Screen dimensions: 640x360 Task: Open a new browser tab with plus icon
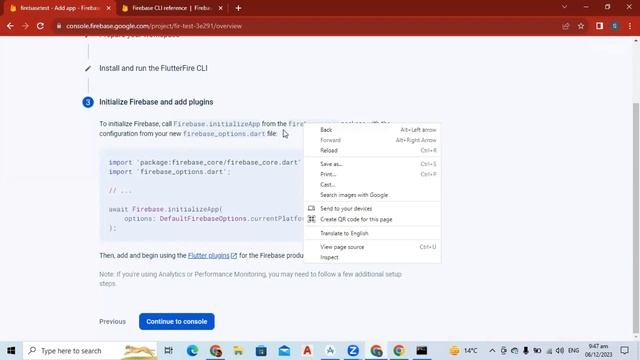click(238, 8)
